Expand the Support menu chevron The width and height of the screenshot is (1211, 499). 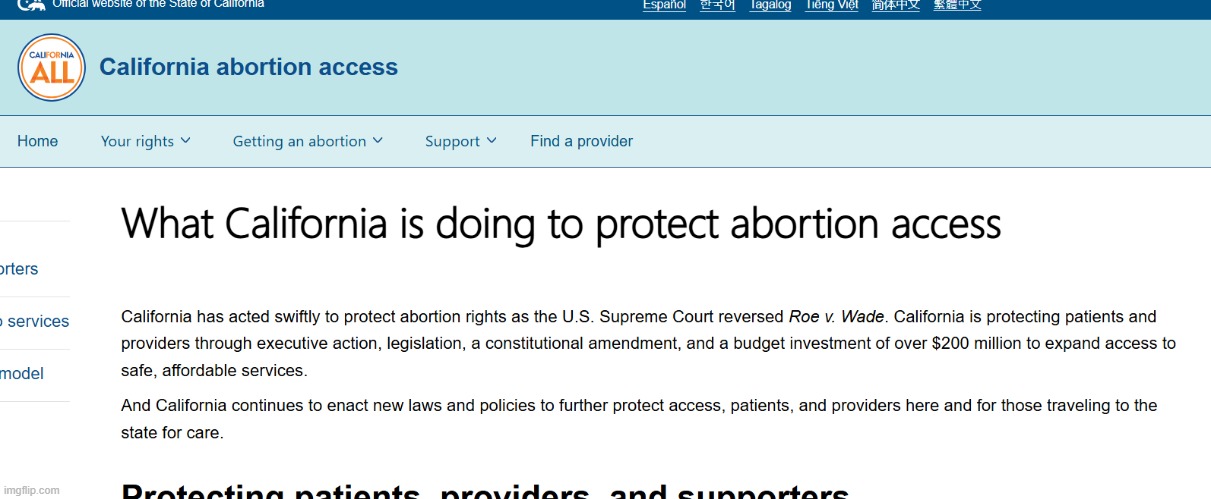[x=491, y=141]
